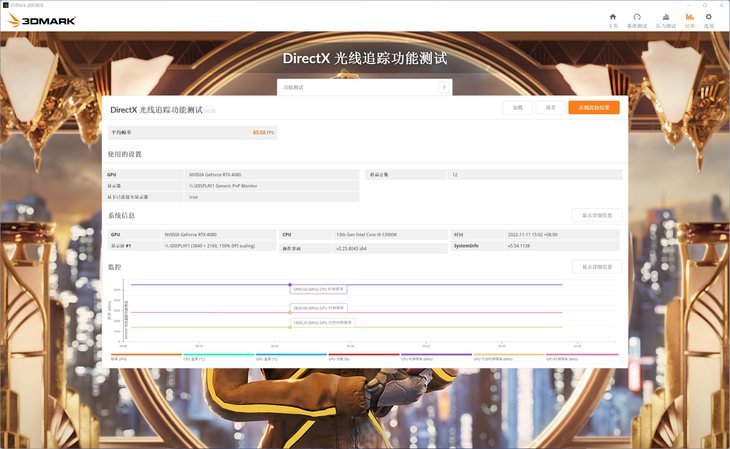Click the Load button beside Save

pyautogui.click(x=518, y=108)
